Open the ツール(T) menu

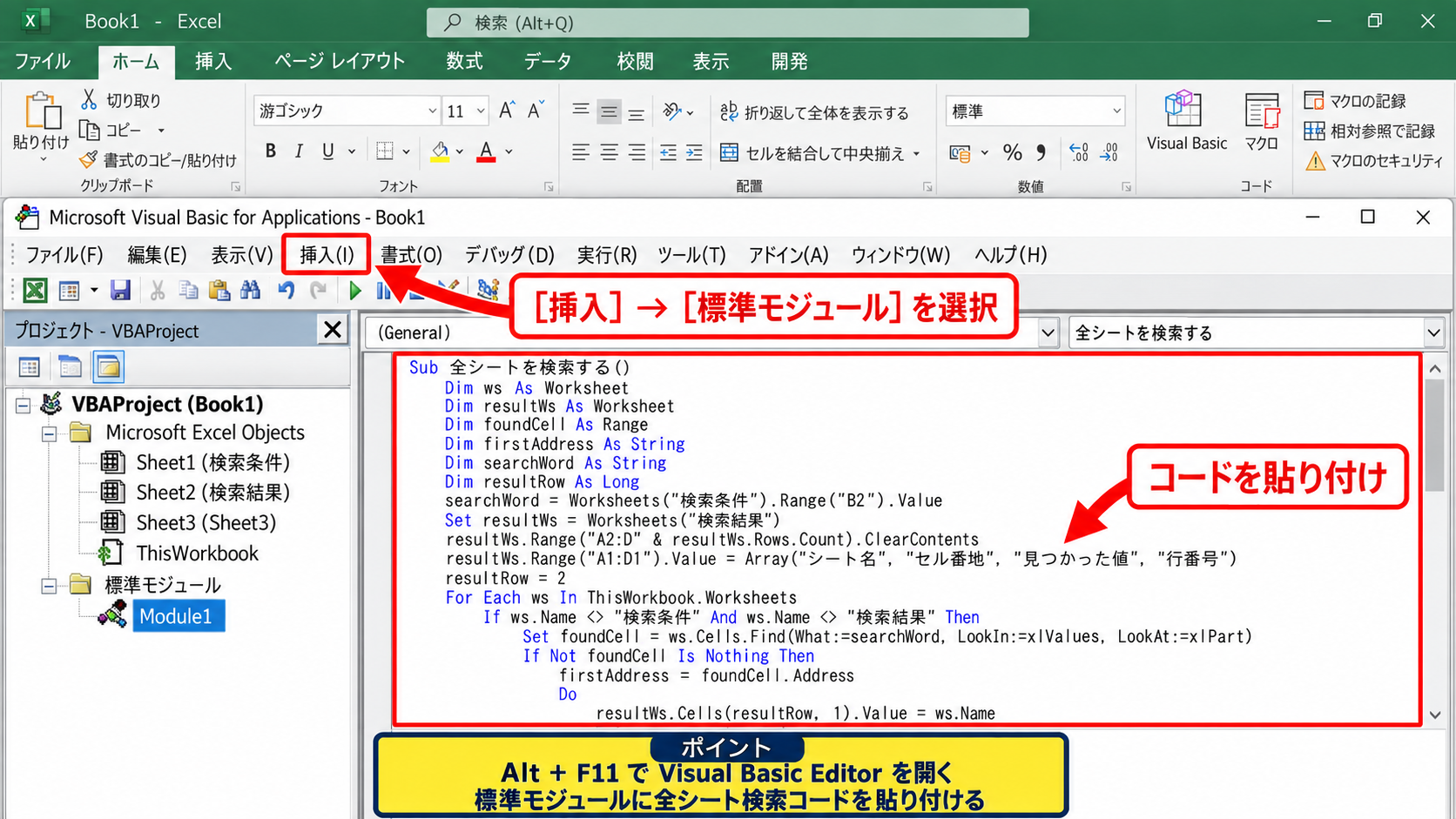point(691,255)
